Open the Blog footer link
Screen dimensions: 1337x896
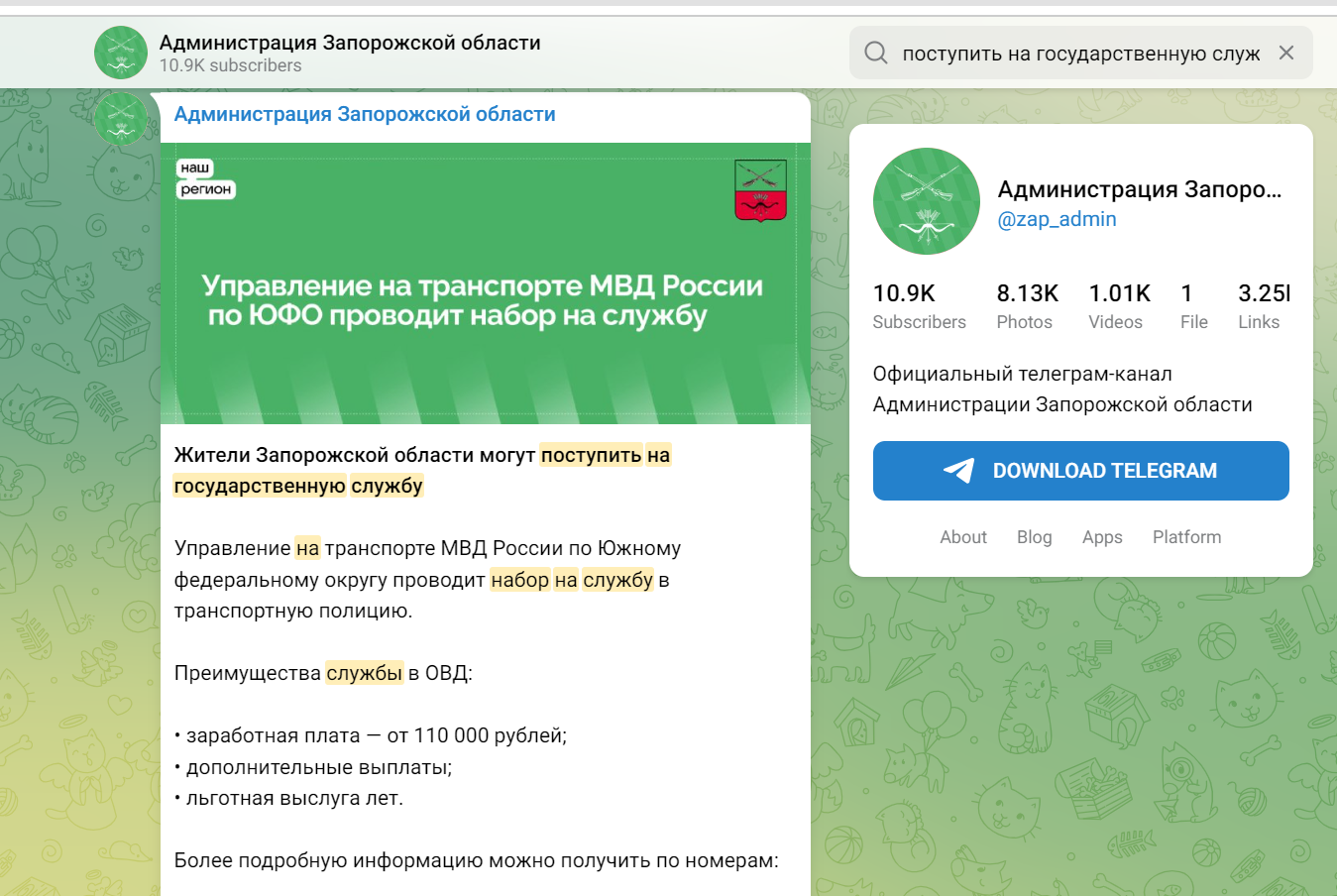click(x=1034, y=537)
